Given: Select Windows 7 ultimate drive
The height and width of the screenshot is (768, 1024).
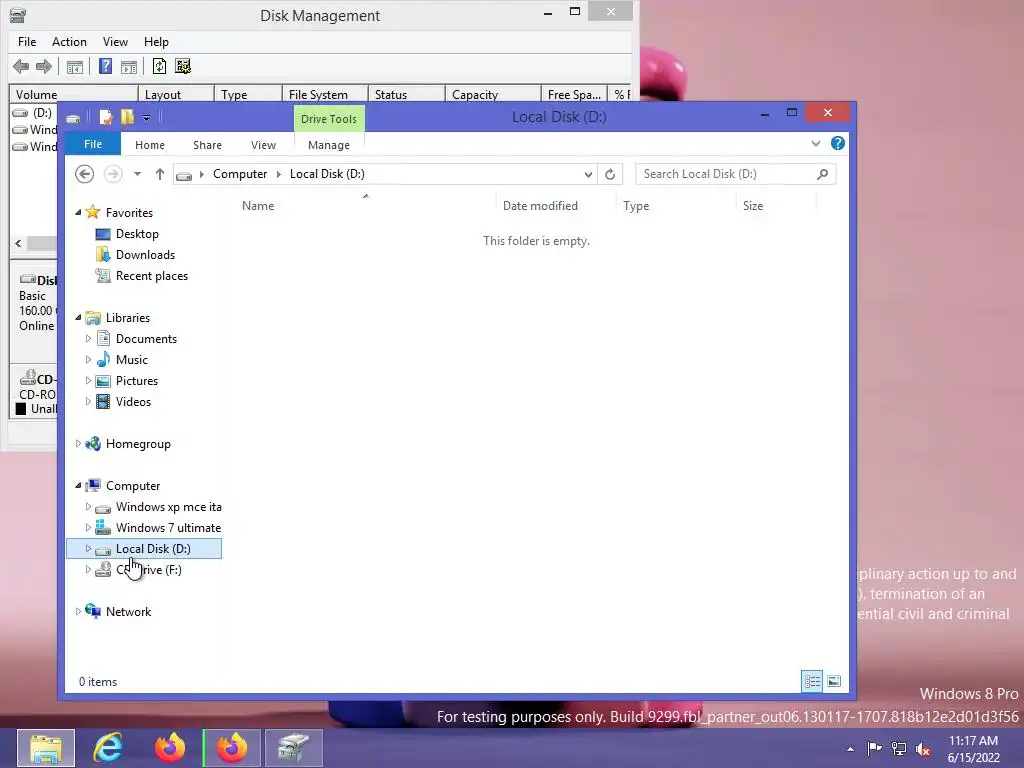Looking at the screenshot, I should pyautogui.click(x=168, y=528).
